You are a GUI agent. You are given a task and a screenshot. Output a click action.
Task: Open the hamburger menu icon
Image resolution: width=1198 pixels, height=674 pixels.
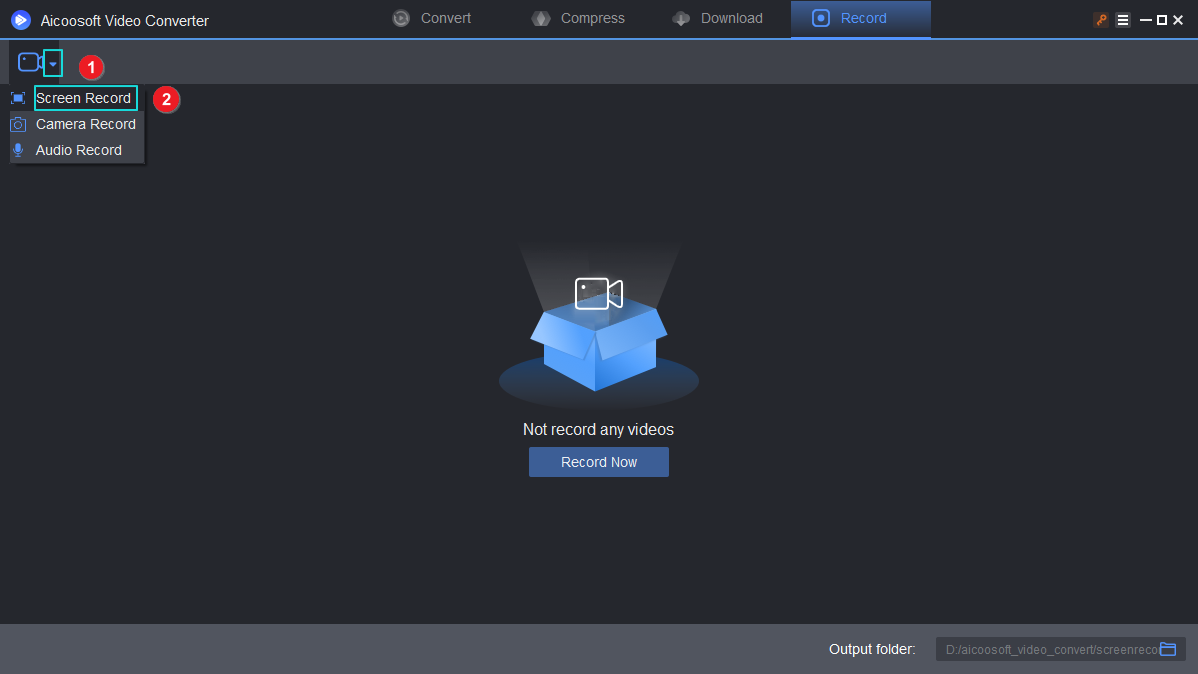(1122, 21)
